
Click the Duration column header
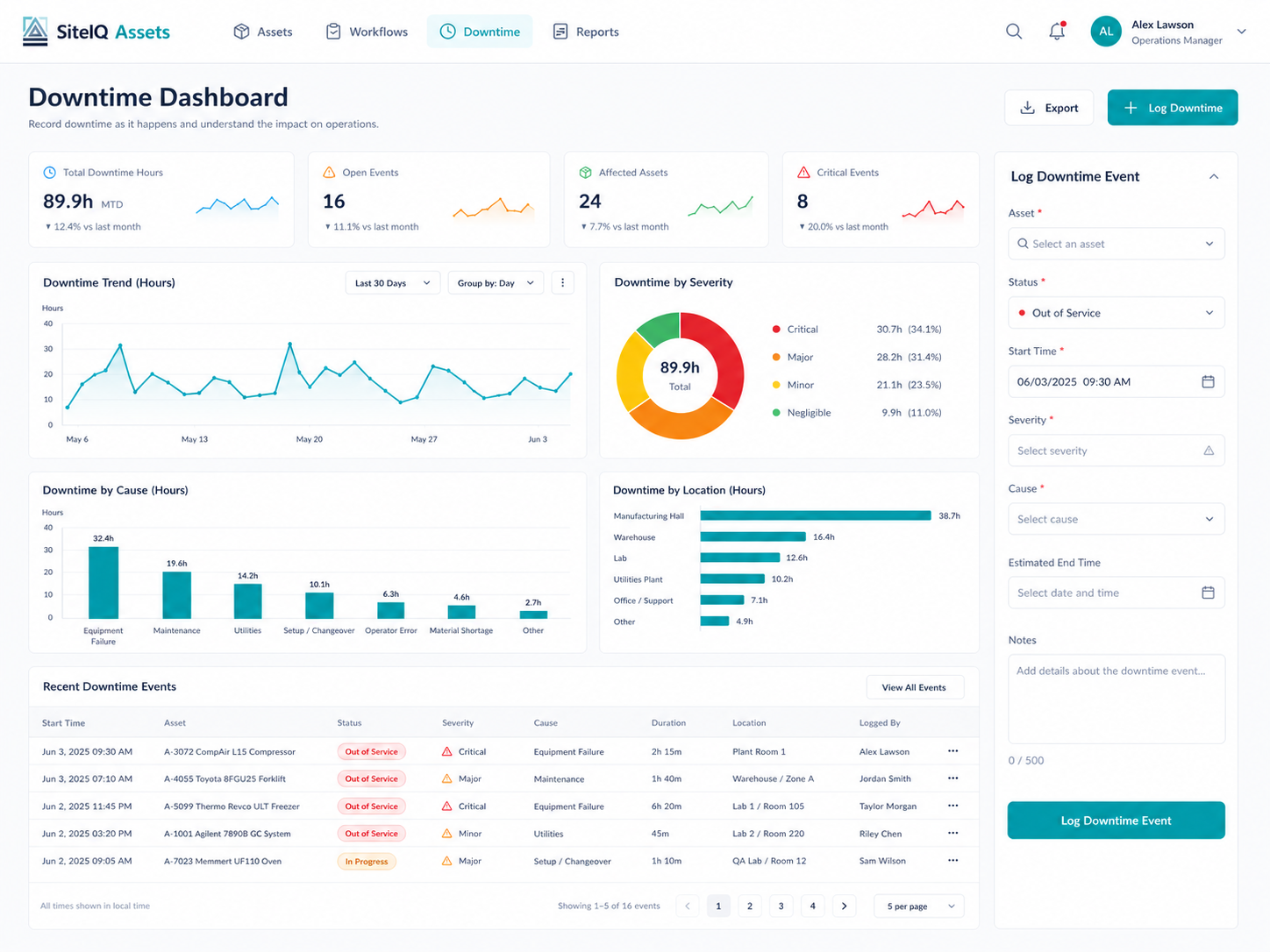pos(668,723)
